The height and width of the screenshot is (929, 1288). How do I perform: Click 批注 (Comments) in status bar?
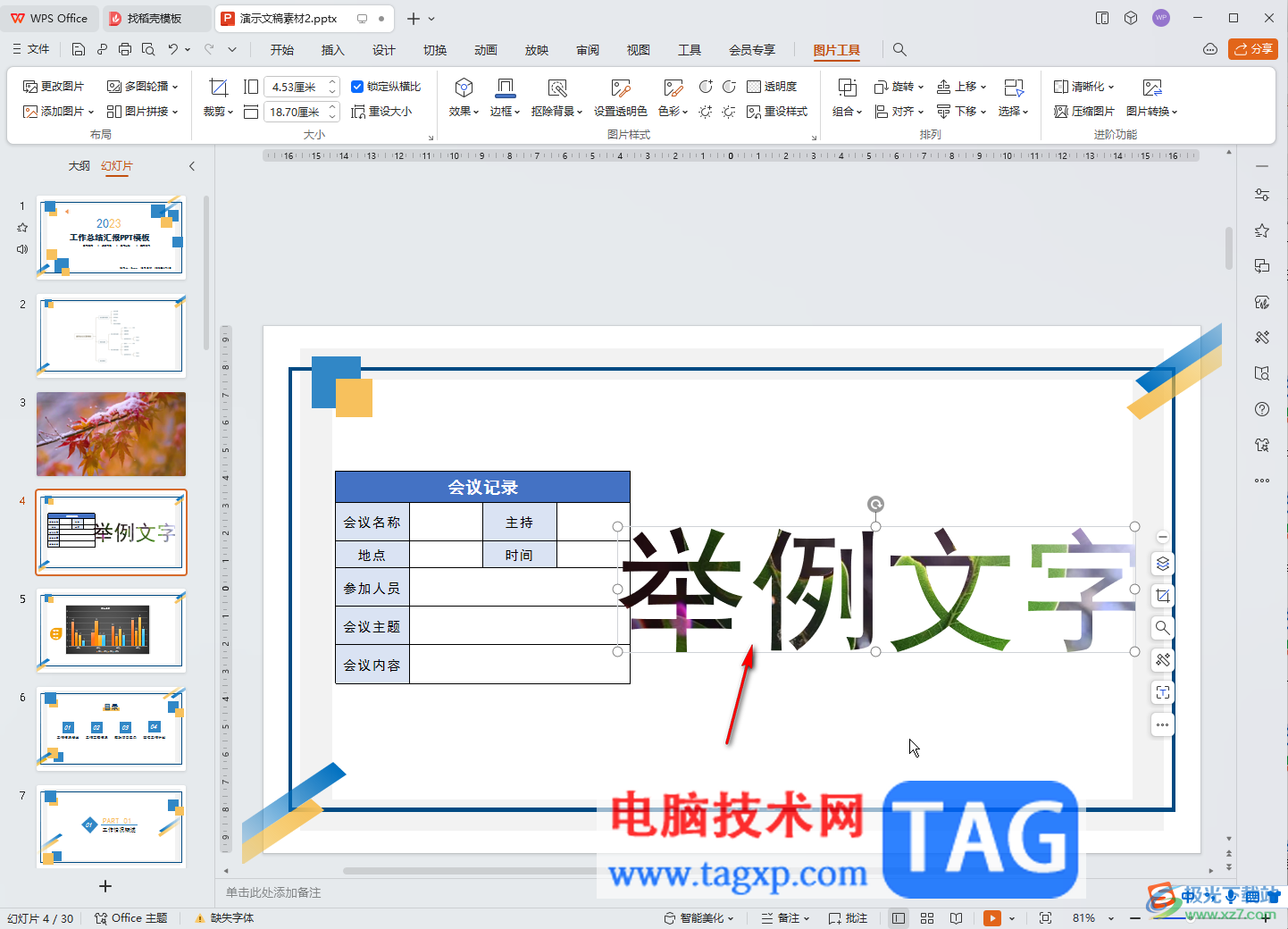849,918
